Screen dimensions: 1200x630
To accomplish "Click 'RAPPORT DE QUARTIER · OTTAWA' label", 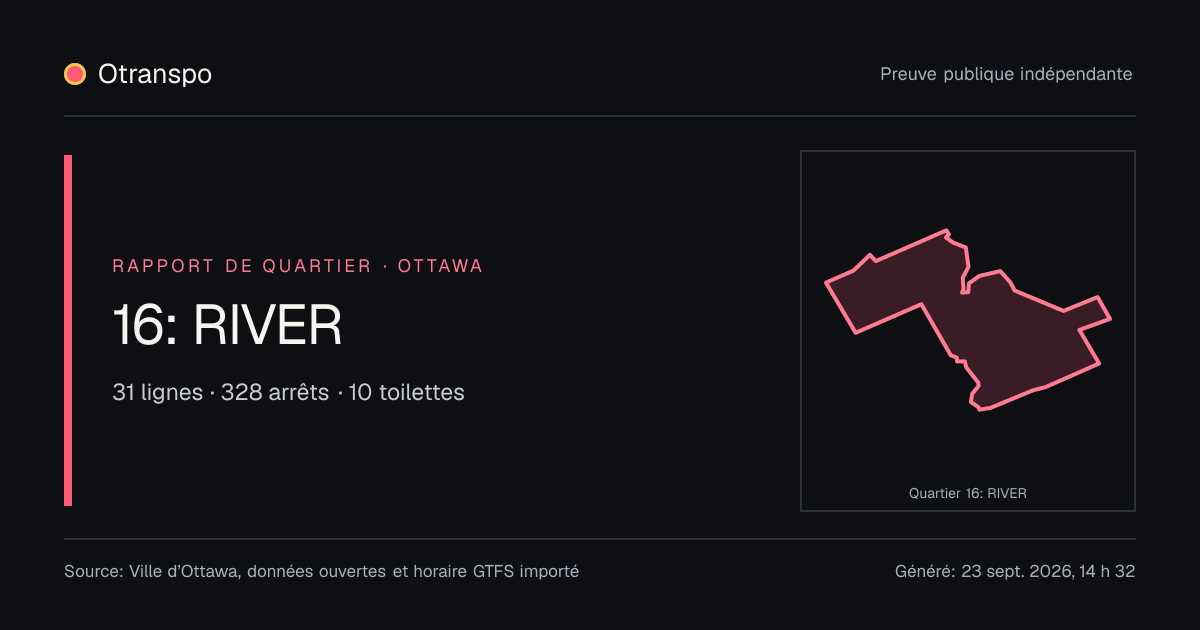I will [x=298, y=266].
